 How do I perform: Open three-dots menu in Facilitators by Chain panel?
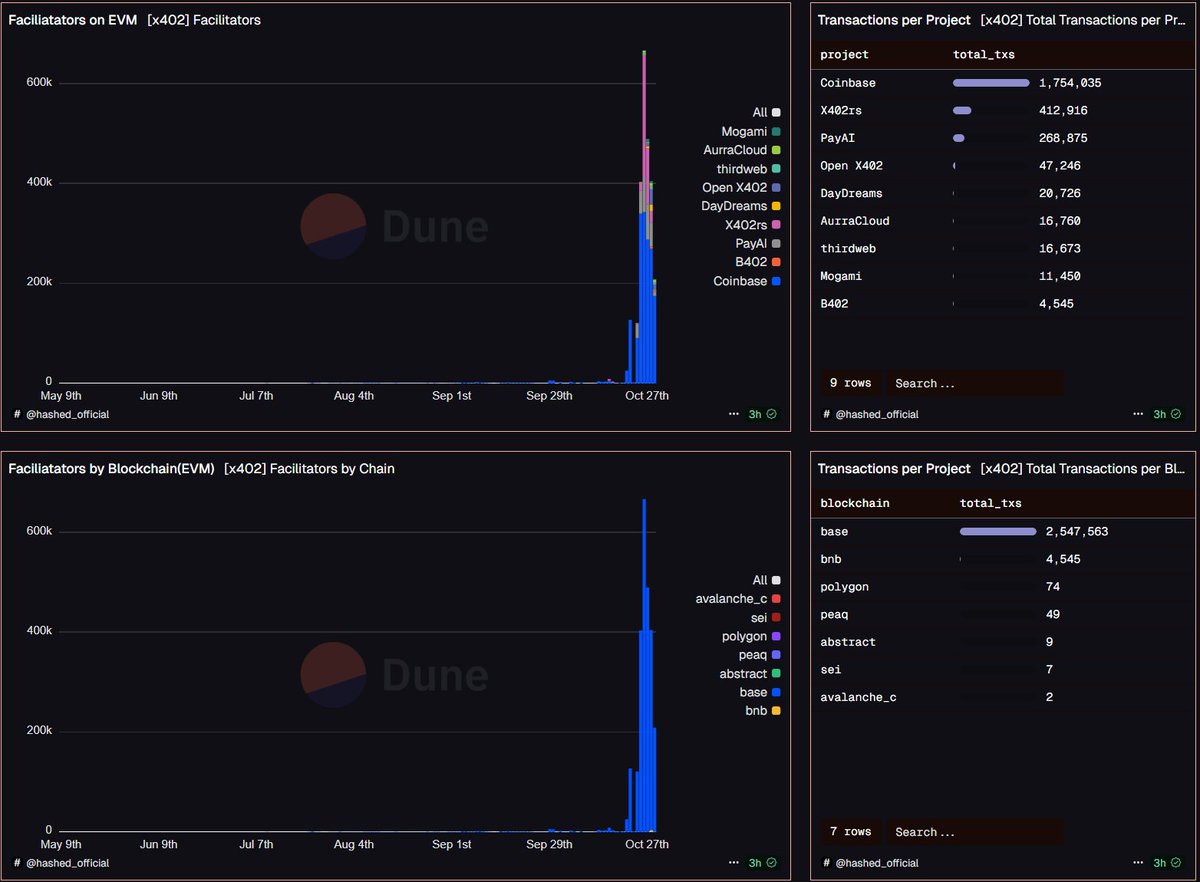coord(736,862)
